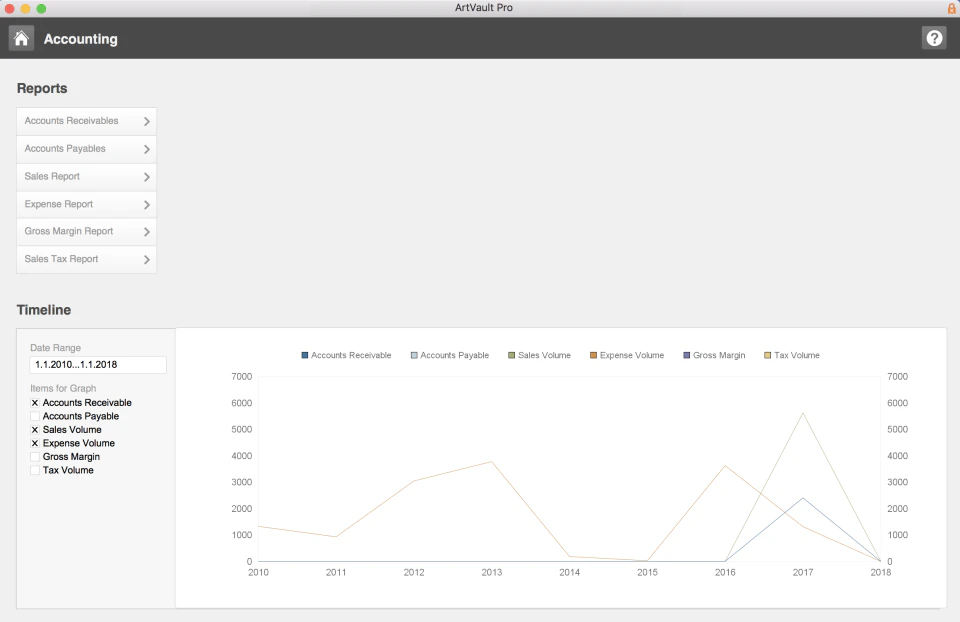Uncheck the Accounts Receivable graph item
This screenshot has height=622, width=960.
click(34, 402)
